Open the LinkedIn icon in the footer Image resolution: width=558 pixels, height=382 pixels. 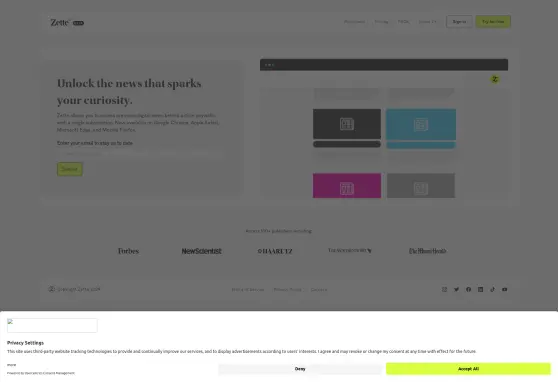pos(480,289)
